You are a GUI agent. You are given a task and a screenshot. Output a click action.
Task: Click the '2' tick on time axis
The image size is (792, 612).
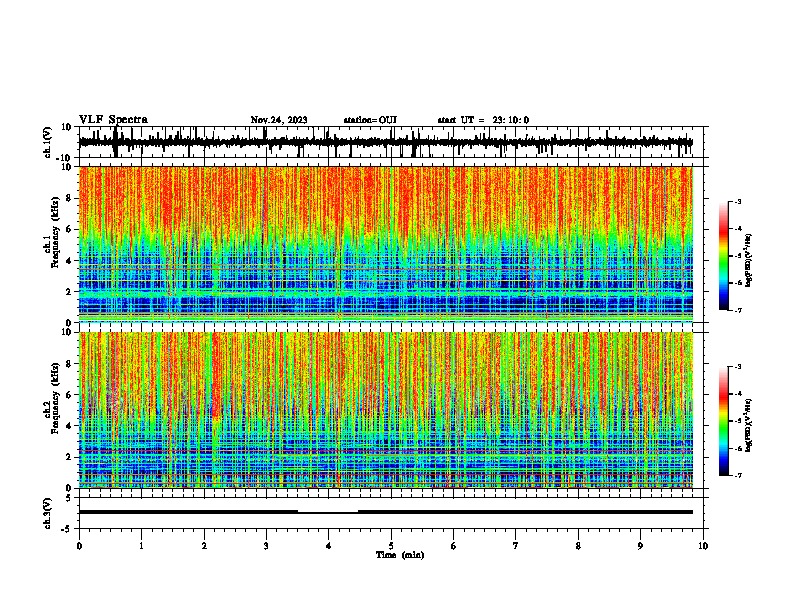click(x=204, y=546)
